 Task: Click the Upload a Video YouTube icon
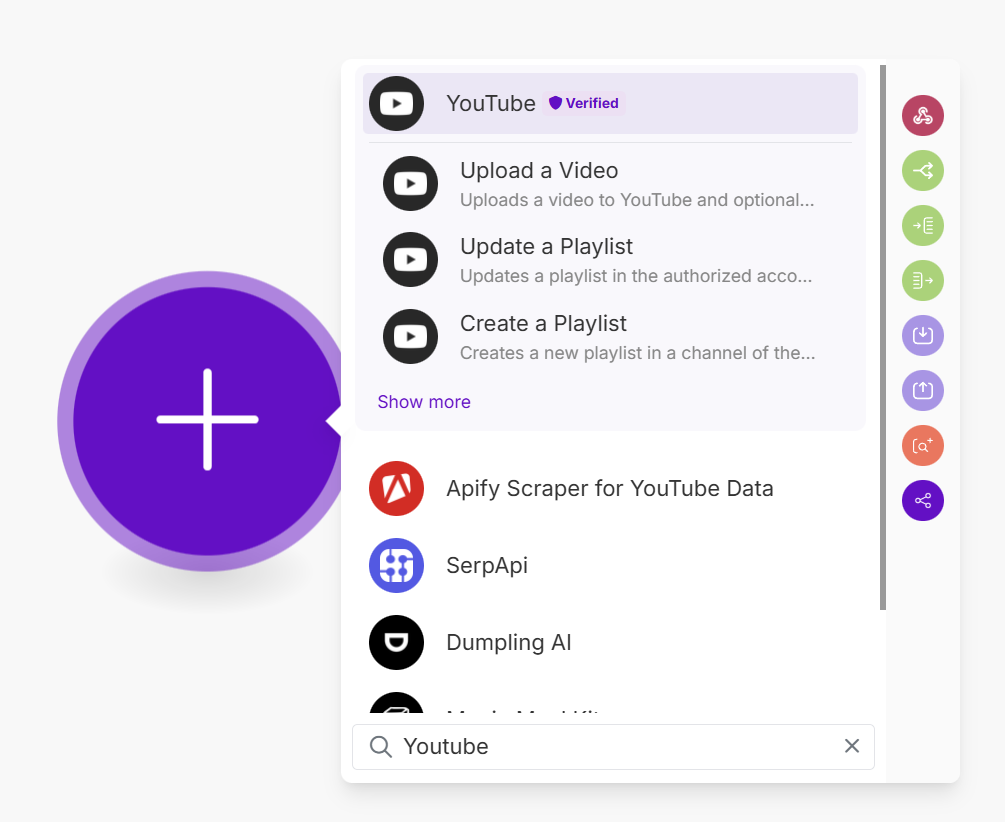pos(410,184)
